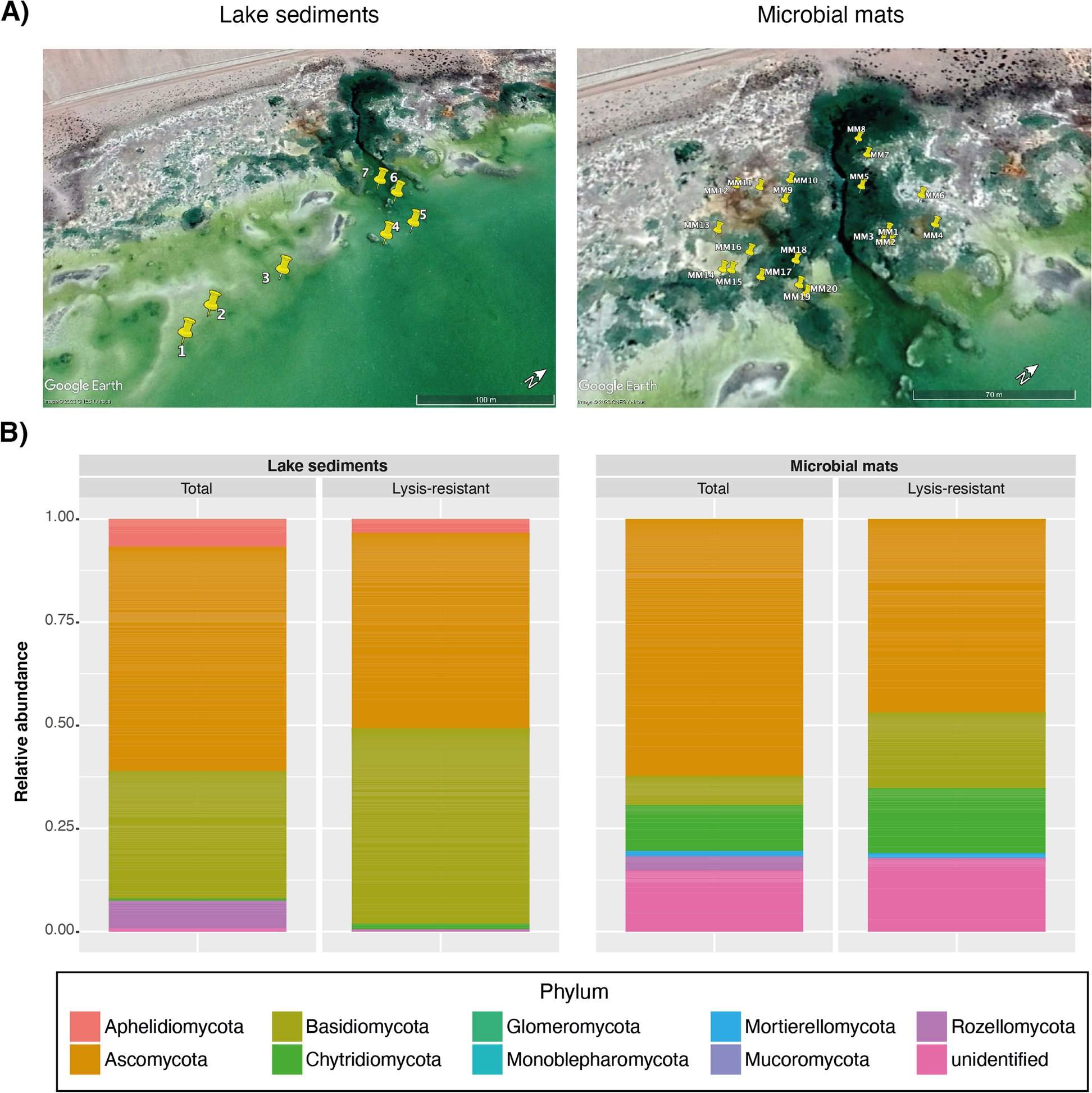Click the Lake sediments satellite image

click(299, 228)
